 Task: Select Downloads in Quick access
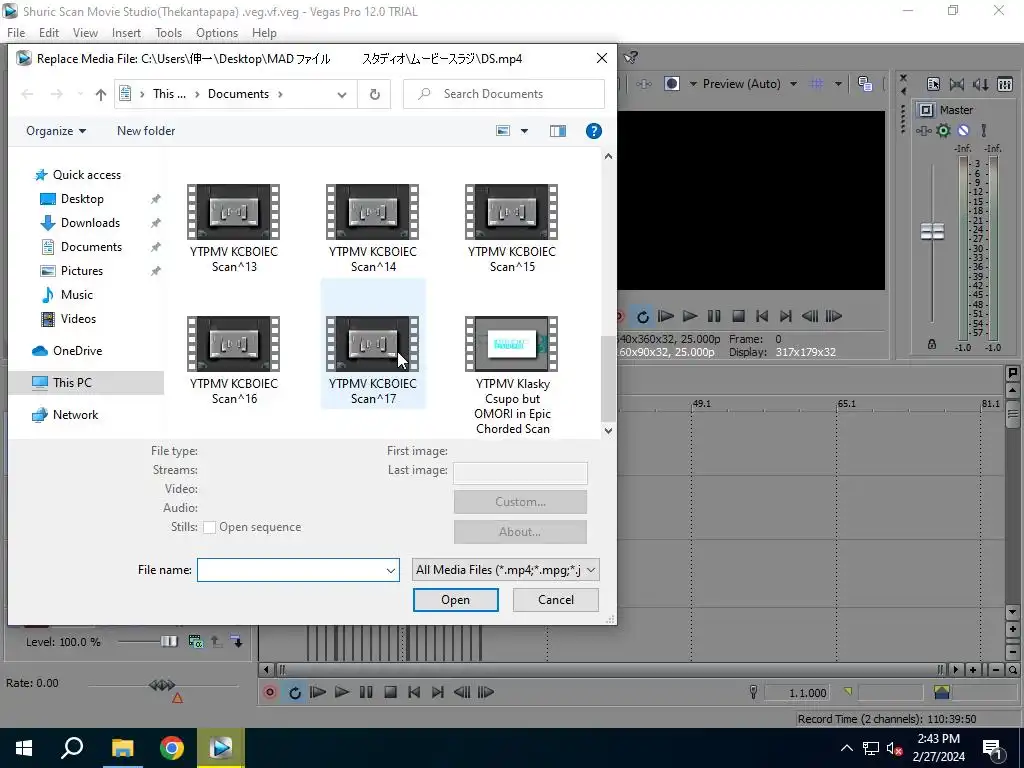click(90, 223)
